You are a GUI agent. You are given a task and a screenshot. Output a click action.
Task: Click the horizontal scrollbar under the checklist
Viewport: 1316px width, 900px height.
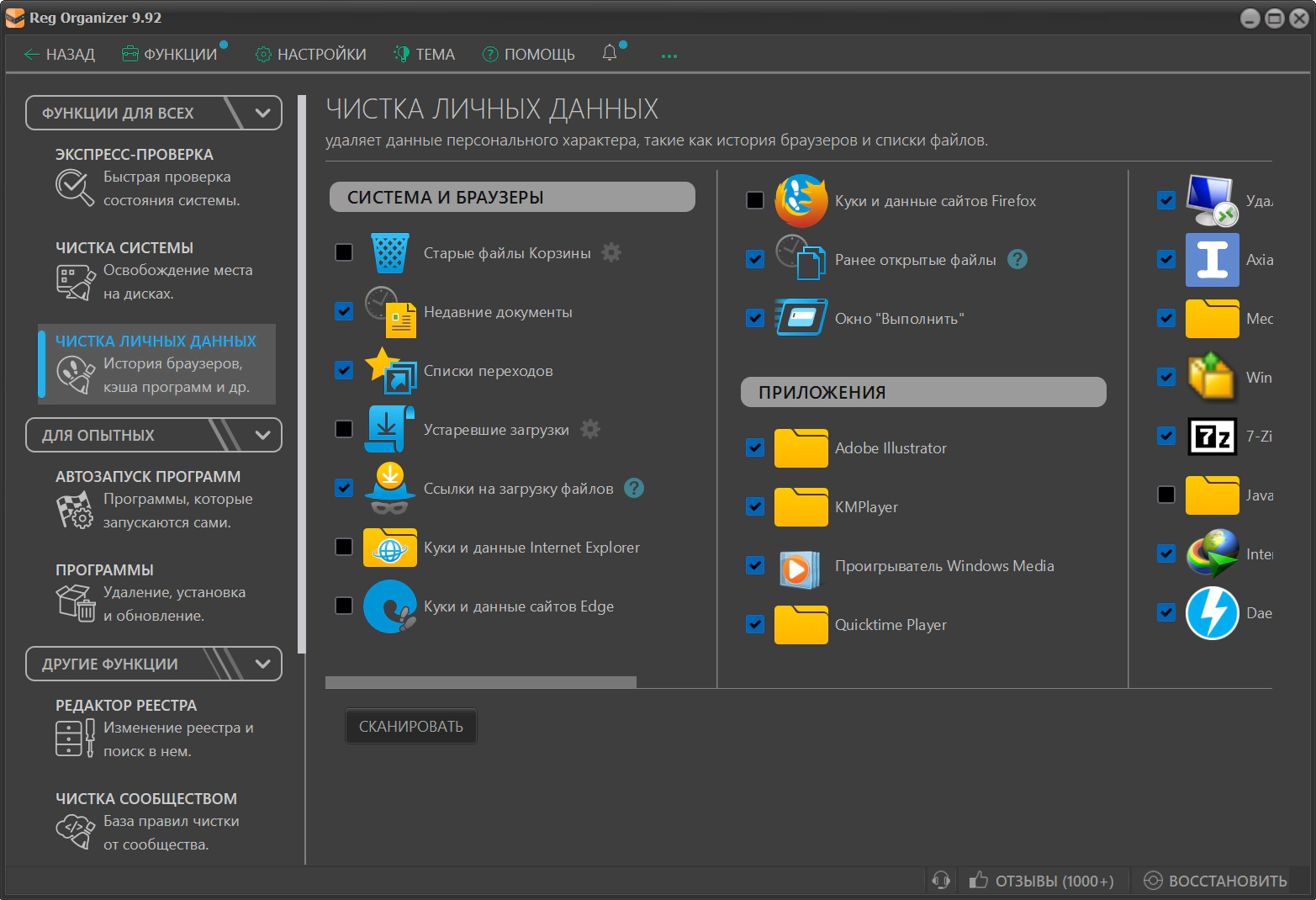coord(480,682)
